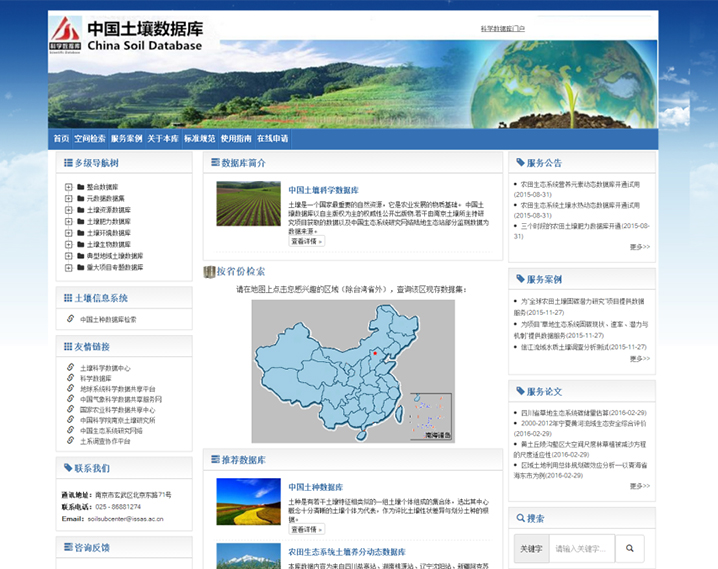Screen dimensions: 718x569
Task: Open the 空间检索 navigation item
Action: (90, 138)
